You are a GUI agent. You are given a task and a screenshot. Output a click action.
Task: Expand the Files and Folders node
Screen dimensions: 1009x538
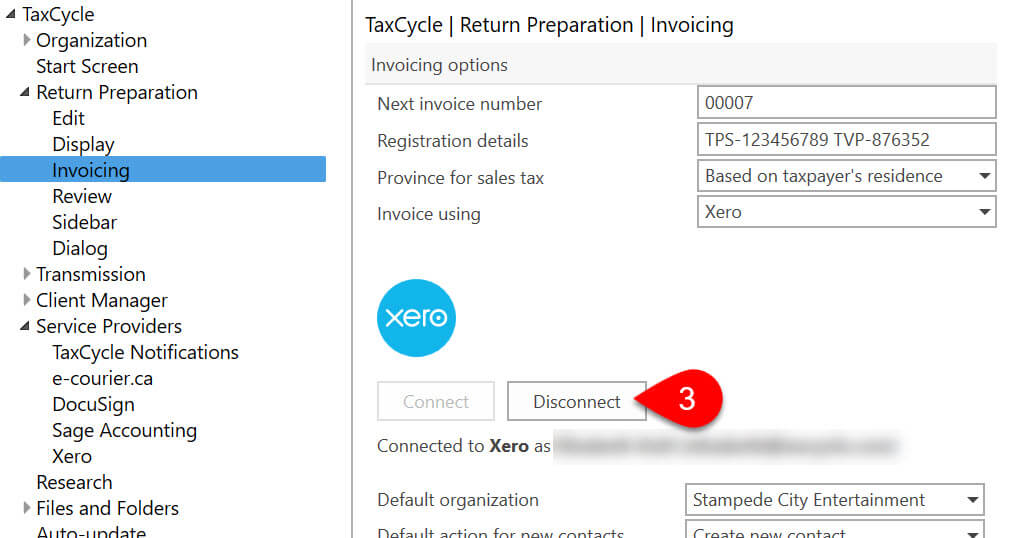click(x=27, y=509)
